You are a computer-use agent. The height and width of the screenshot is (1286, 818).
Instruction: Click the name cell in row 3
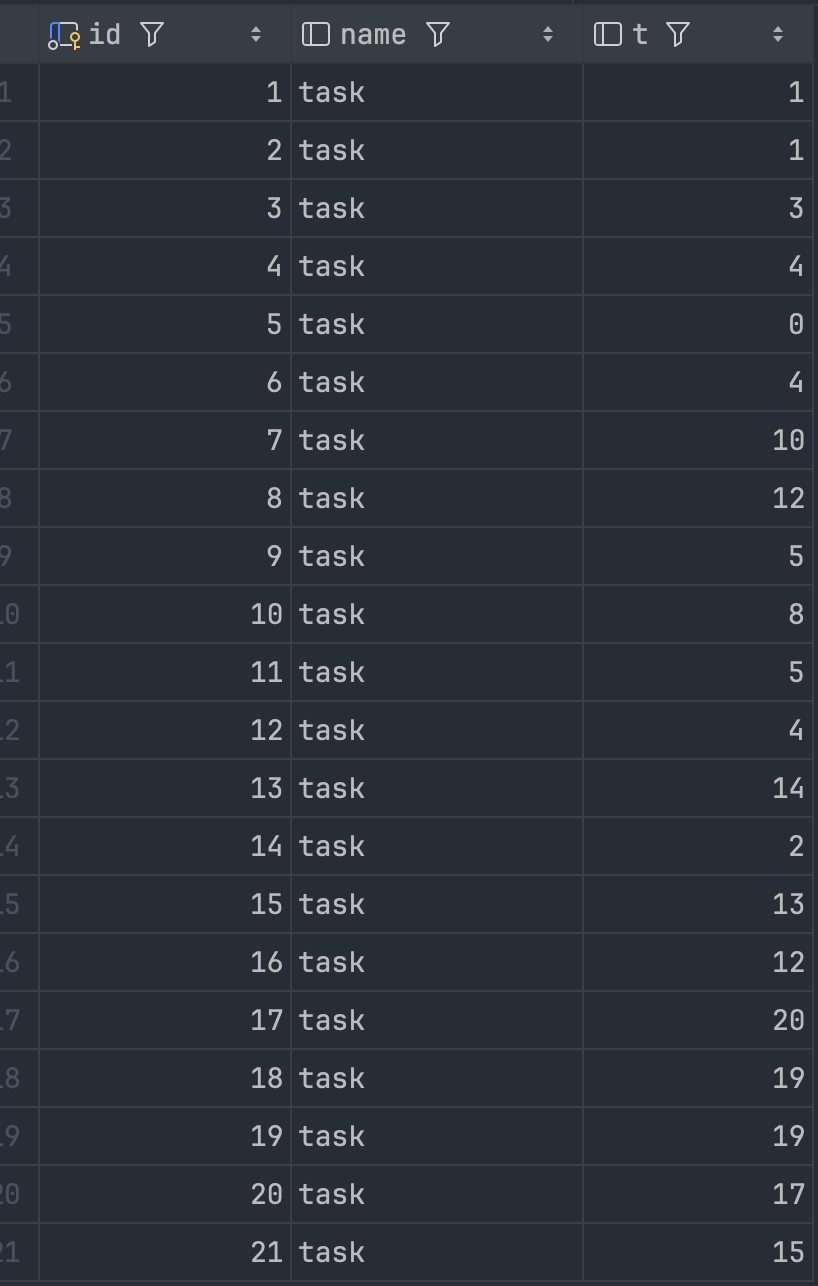coord(436,208)
